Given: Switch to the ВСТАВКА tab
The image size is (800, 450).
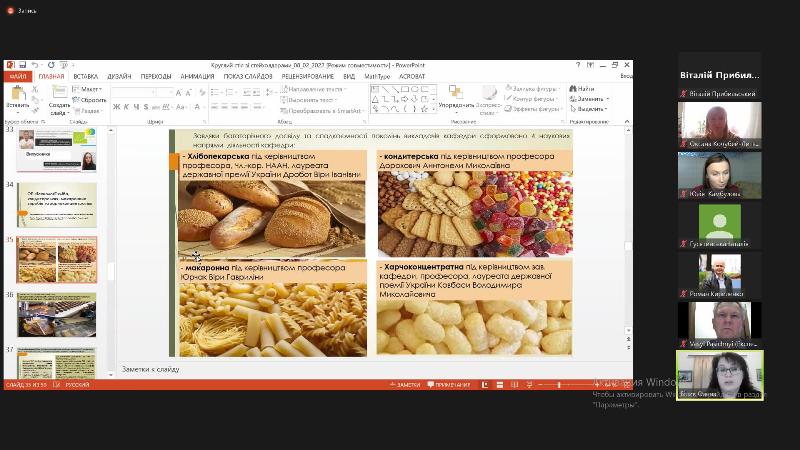Looking at the screenshot, I should [x=85, y=77].
